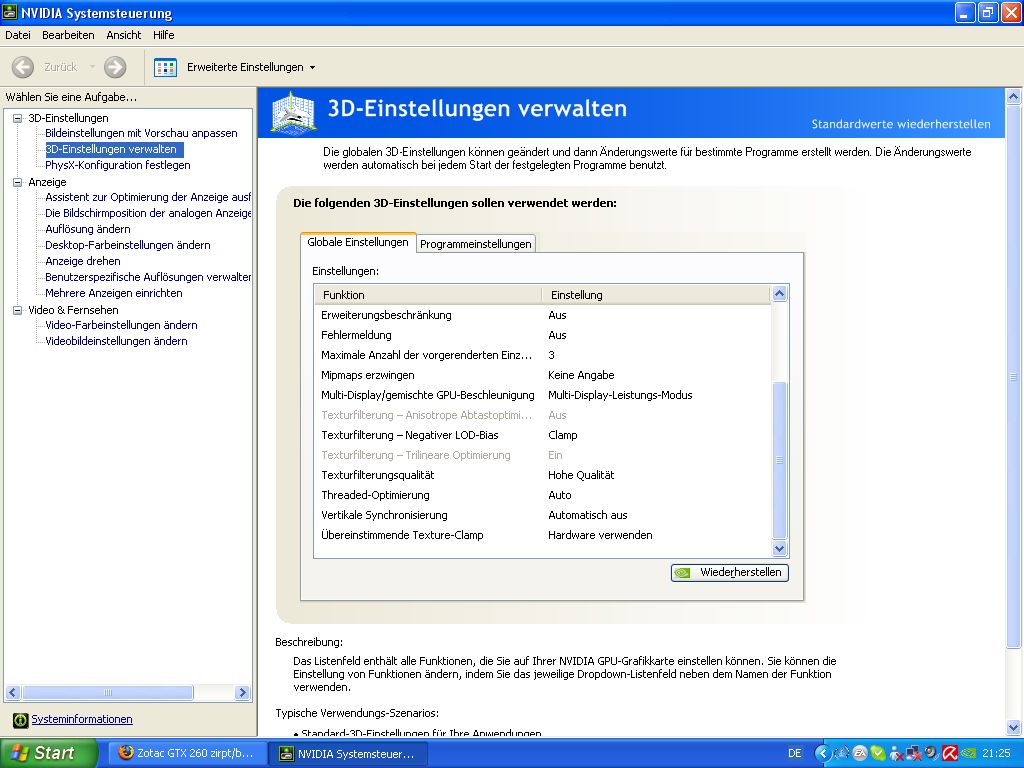Click the Erweiterte Einstellungen grid icon
1024x768 pixels.
coord(165,67)
